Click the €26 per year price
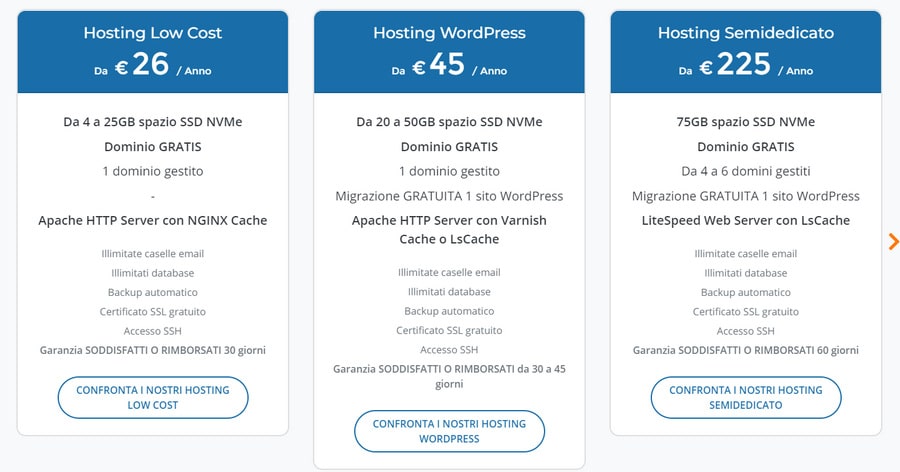This screenshot has height=472, width=900. pos(152,66)
